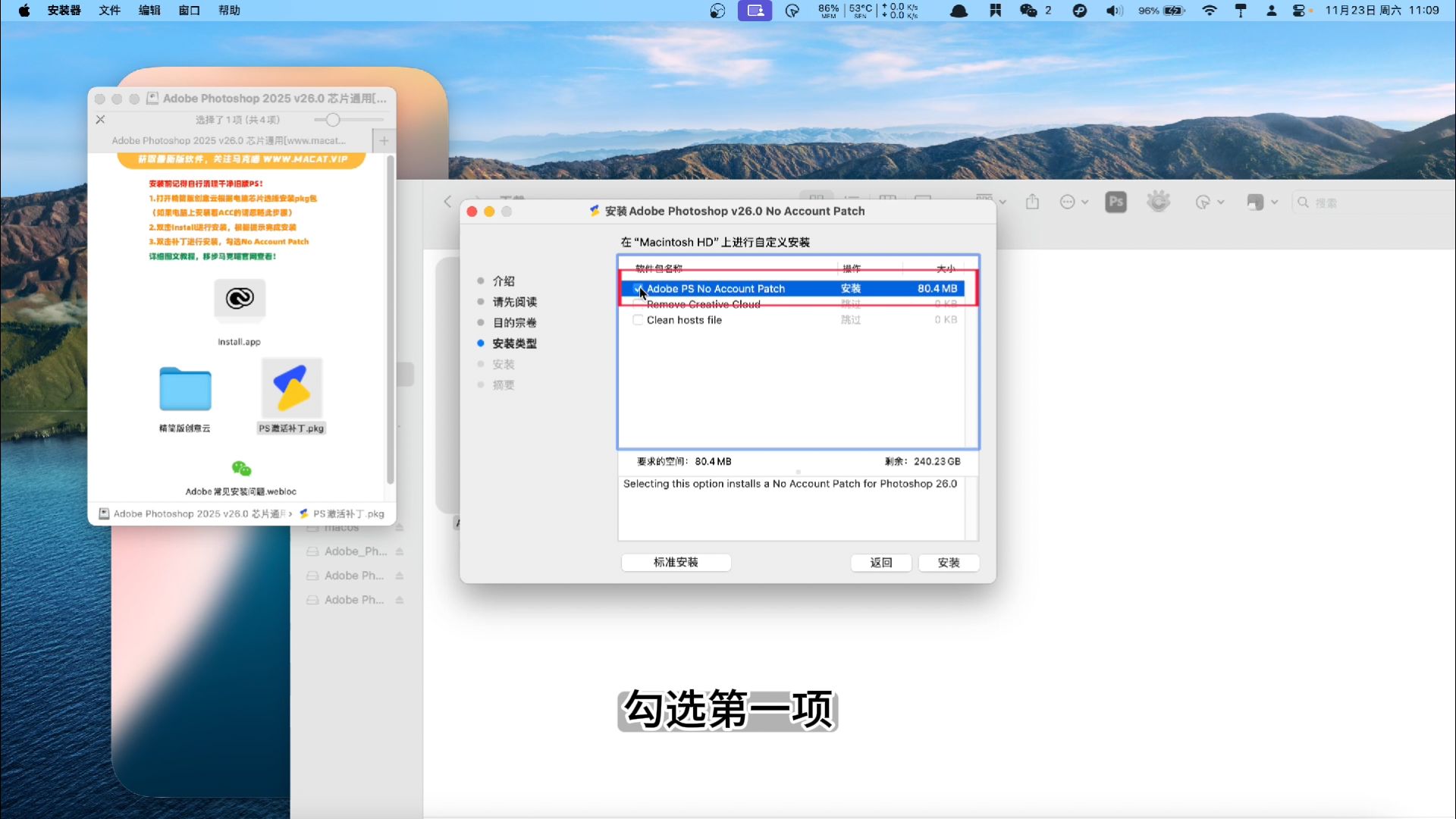
Task: Eject the Adobe_Ph... volume in sidebar
Action: [399, 551]
